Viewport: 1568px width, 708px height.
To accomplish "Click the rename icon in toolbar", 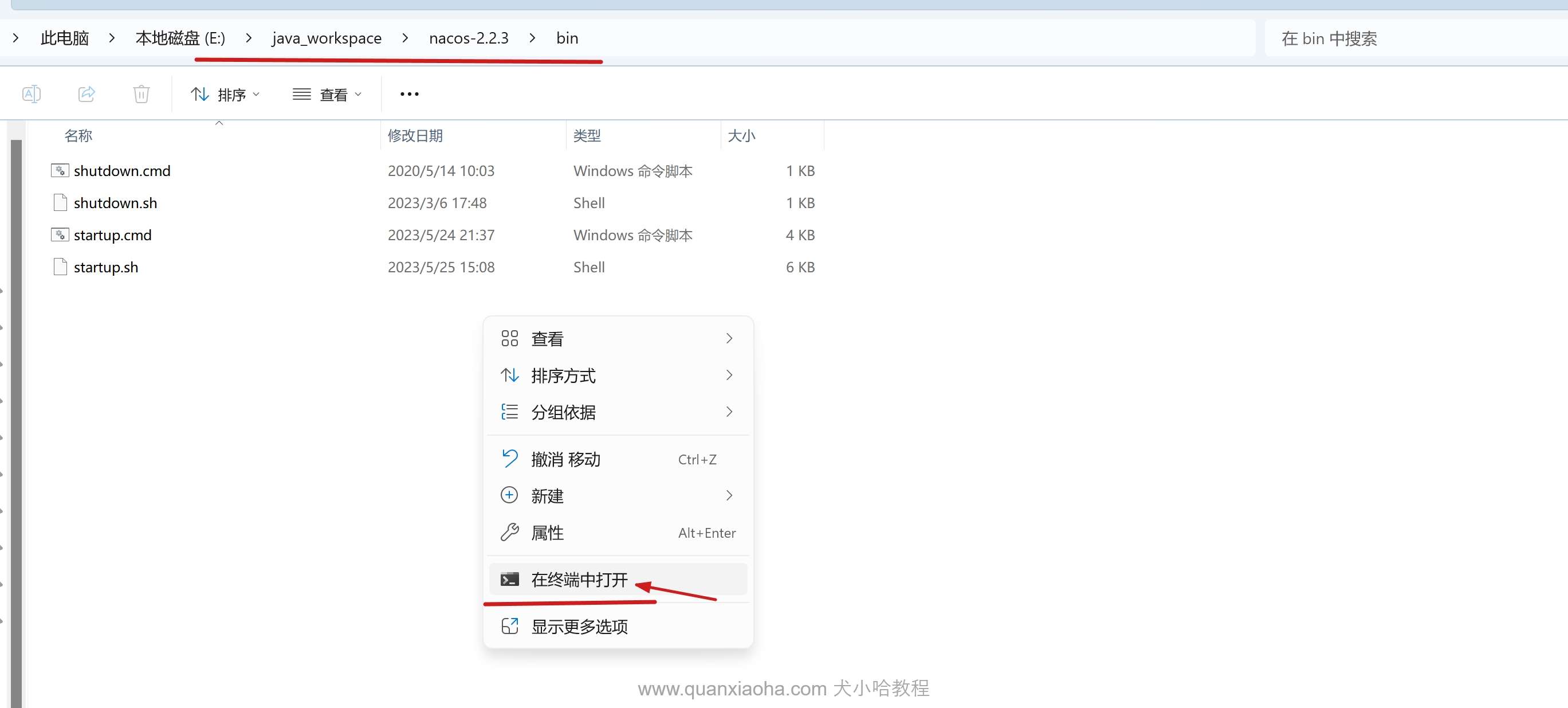I will coord(31,94).
